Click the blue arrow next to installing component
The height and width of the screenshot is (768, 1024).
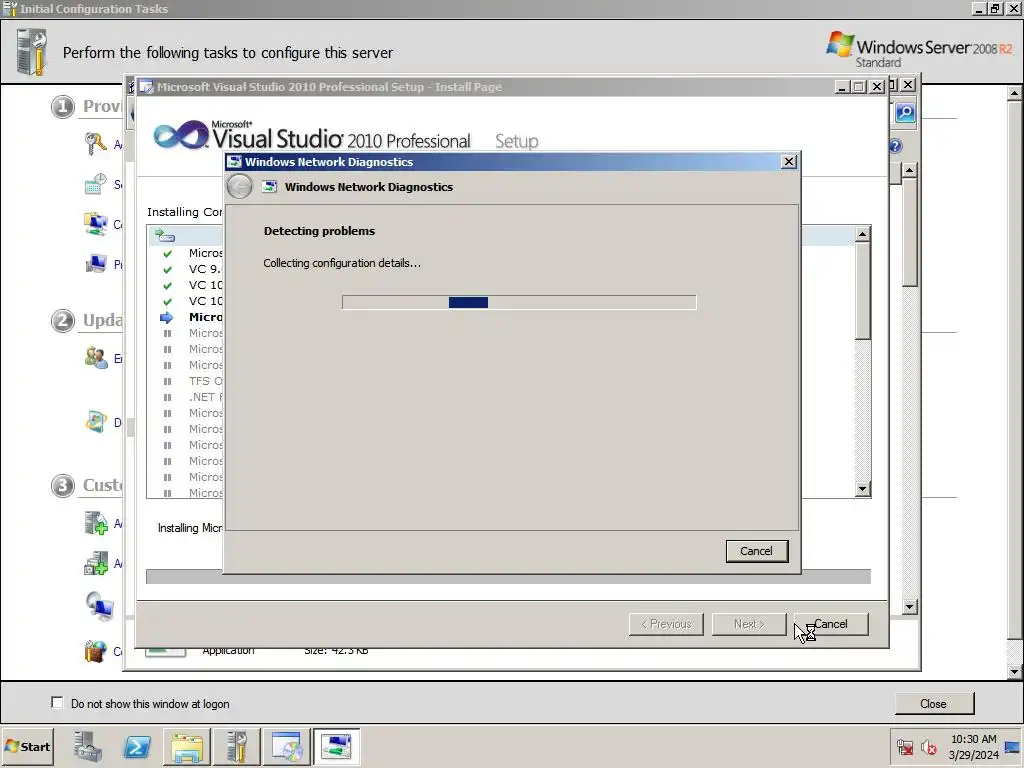pyautogui.click(x=167, y=317)
